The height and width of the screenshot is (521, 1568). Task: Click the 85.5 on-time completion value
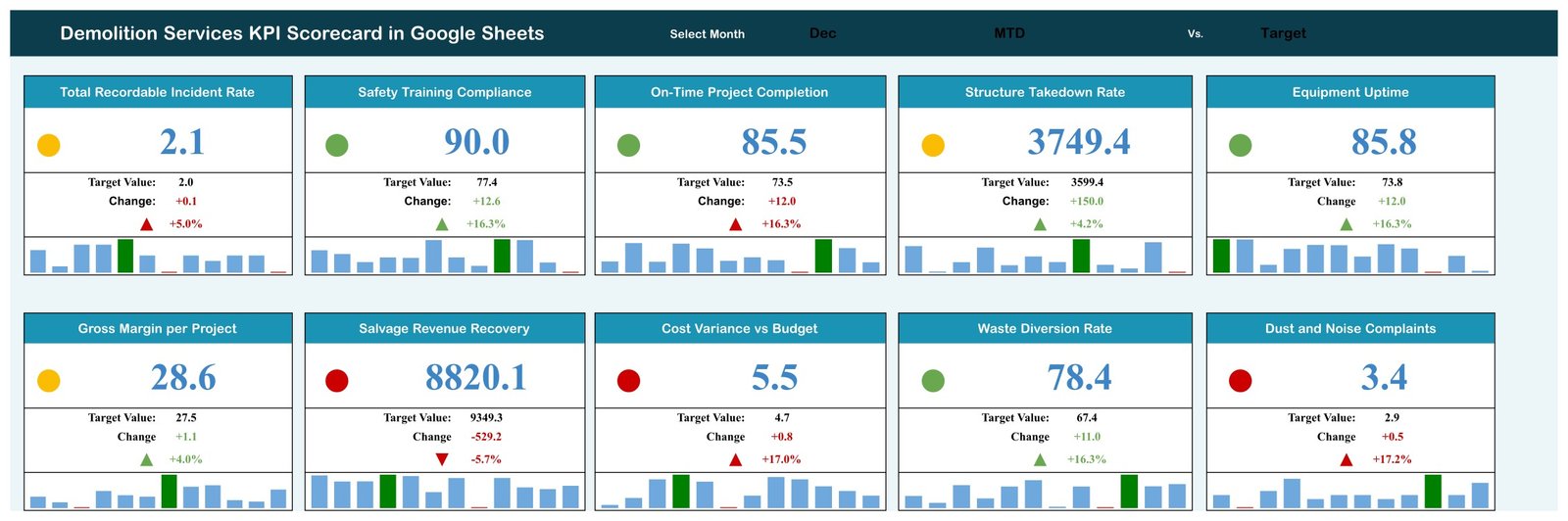[774, 142]
